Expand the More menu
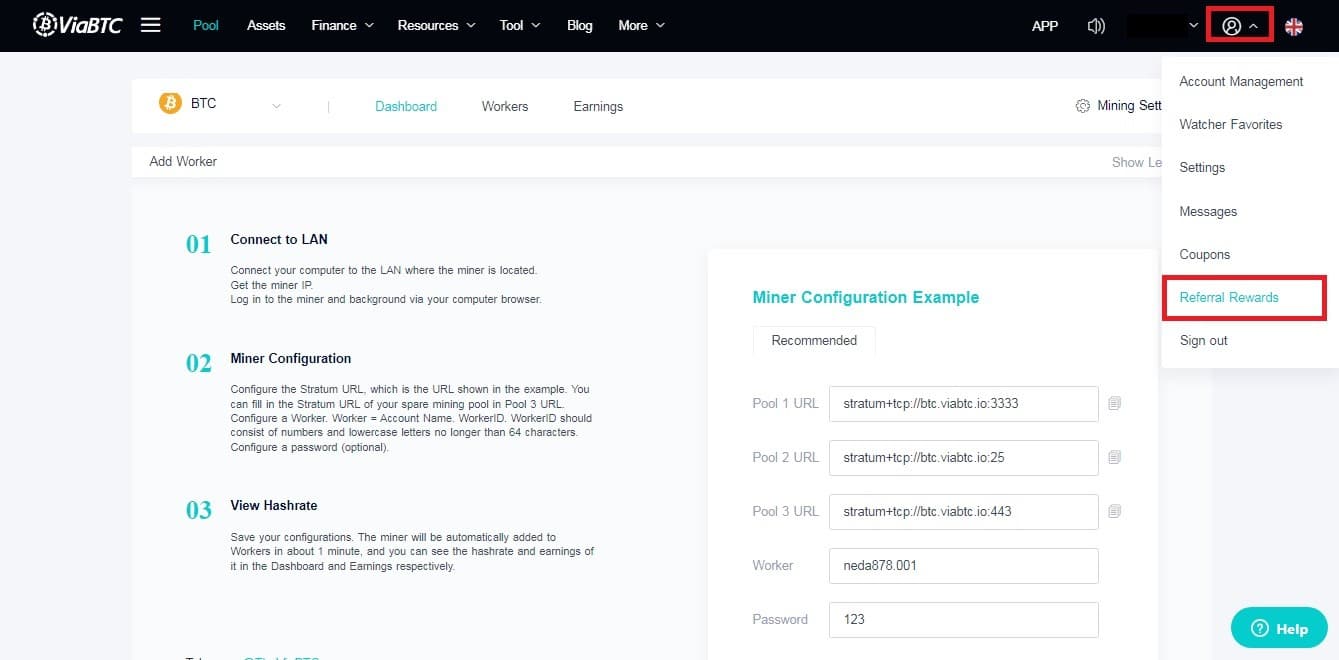Image resolution: width=1339 pixels, height=660 pixels. click(x=641, y=25)
